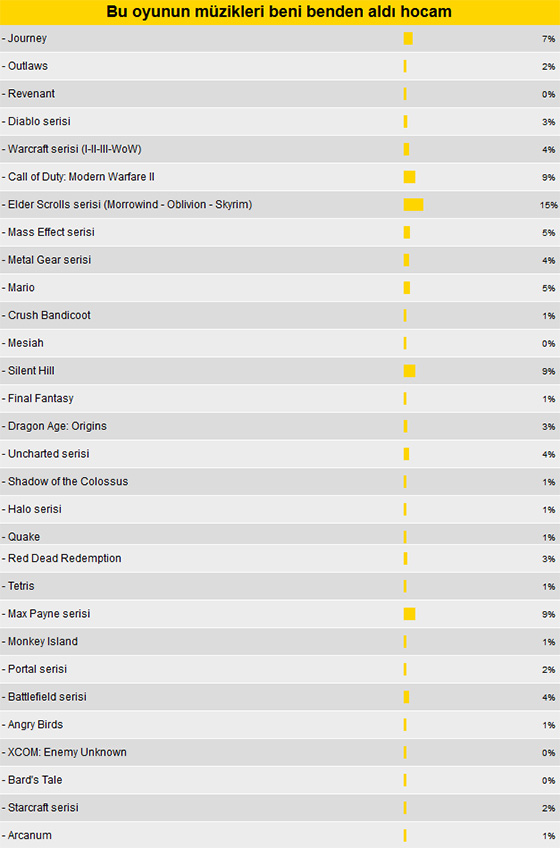Click the Starcraft serisi entry
The image size is (560, 848).
[280, 807]
